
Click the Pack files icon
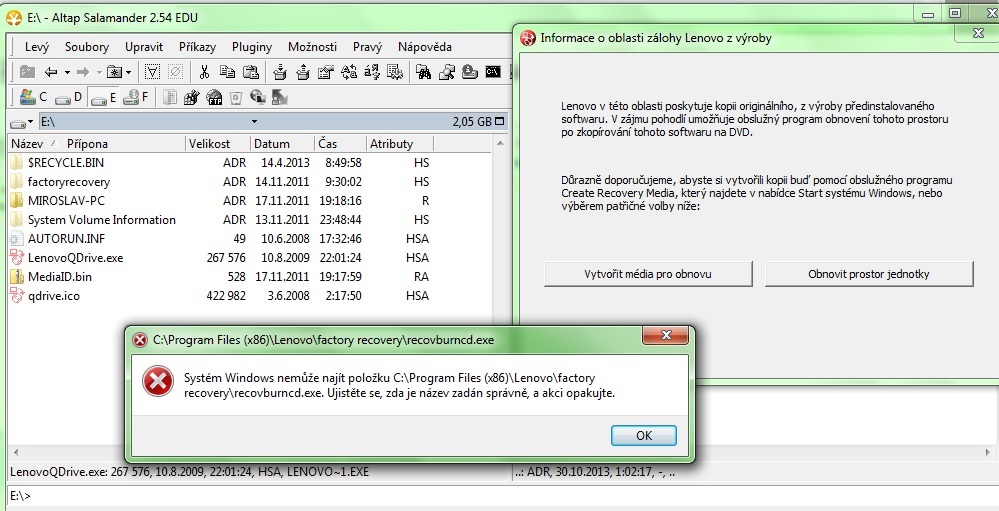(280, 72)
